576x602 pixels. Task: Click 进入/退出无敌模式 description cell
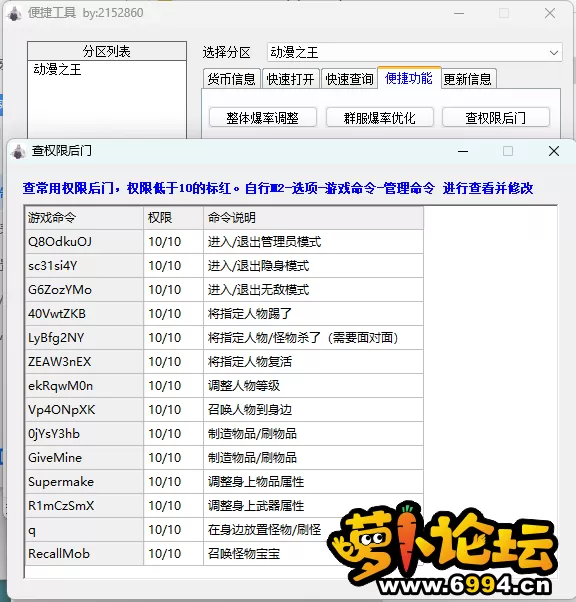point(313,290)
